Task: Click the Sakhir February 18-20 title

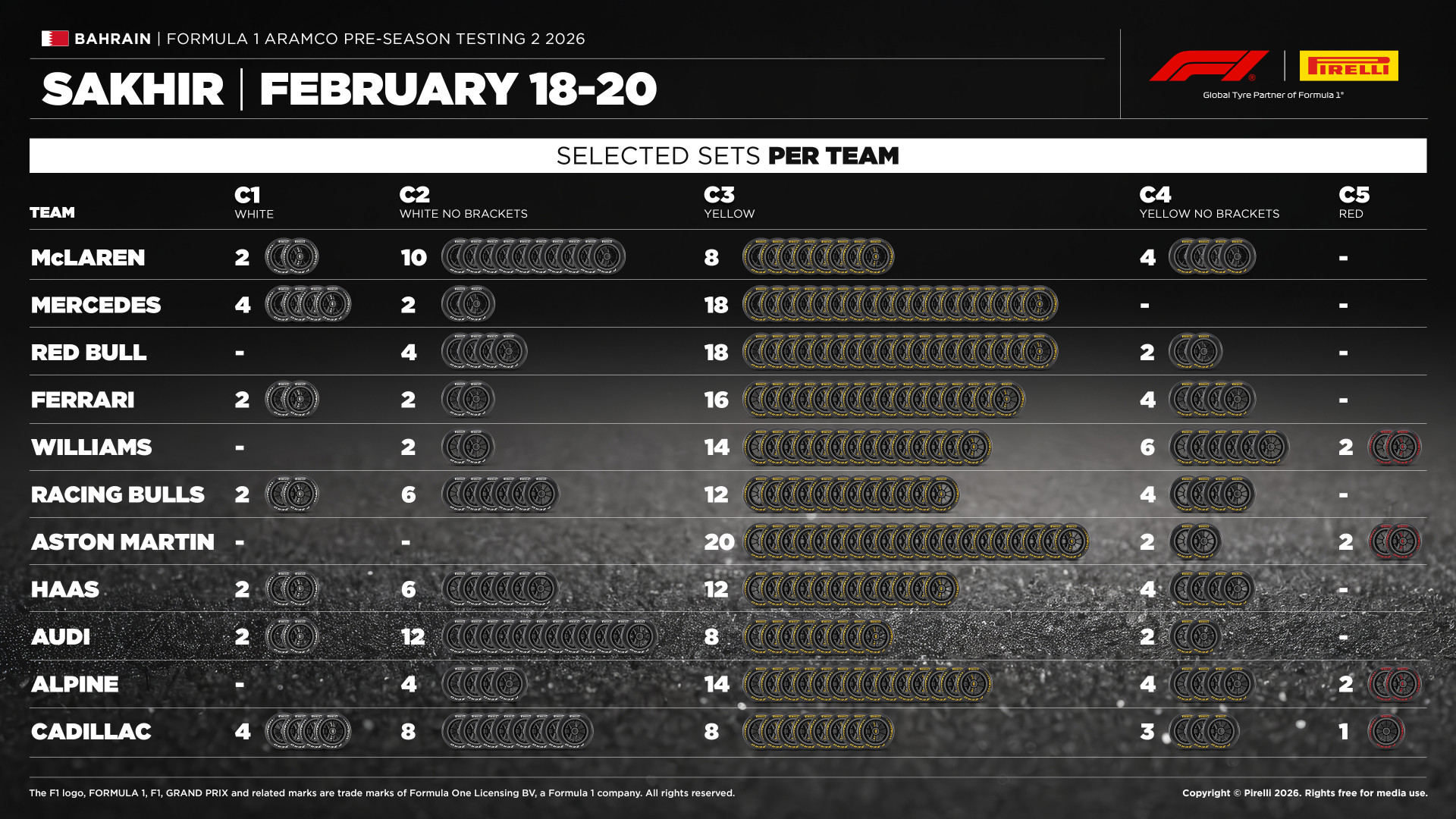Action: 349,89
